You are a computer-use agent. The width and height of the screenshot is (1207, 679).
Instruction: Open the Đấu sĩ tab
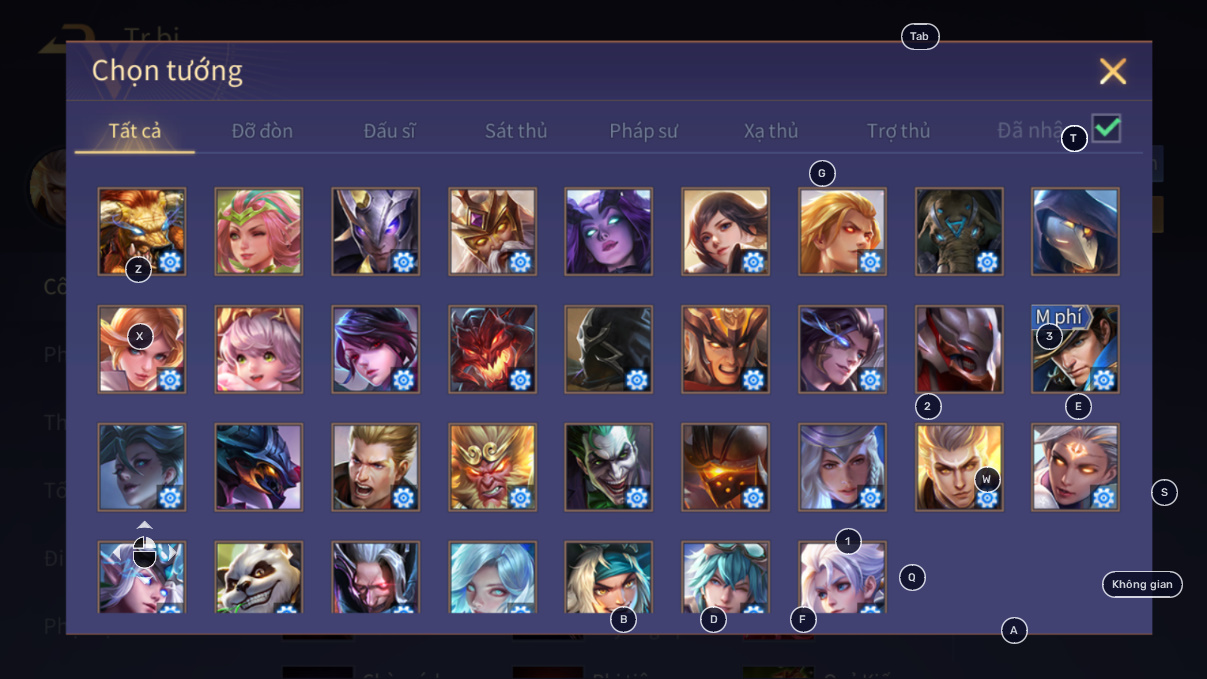pyautogui.click(x=389, y=131)
